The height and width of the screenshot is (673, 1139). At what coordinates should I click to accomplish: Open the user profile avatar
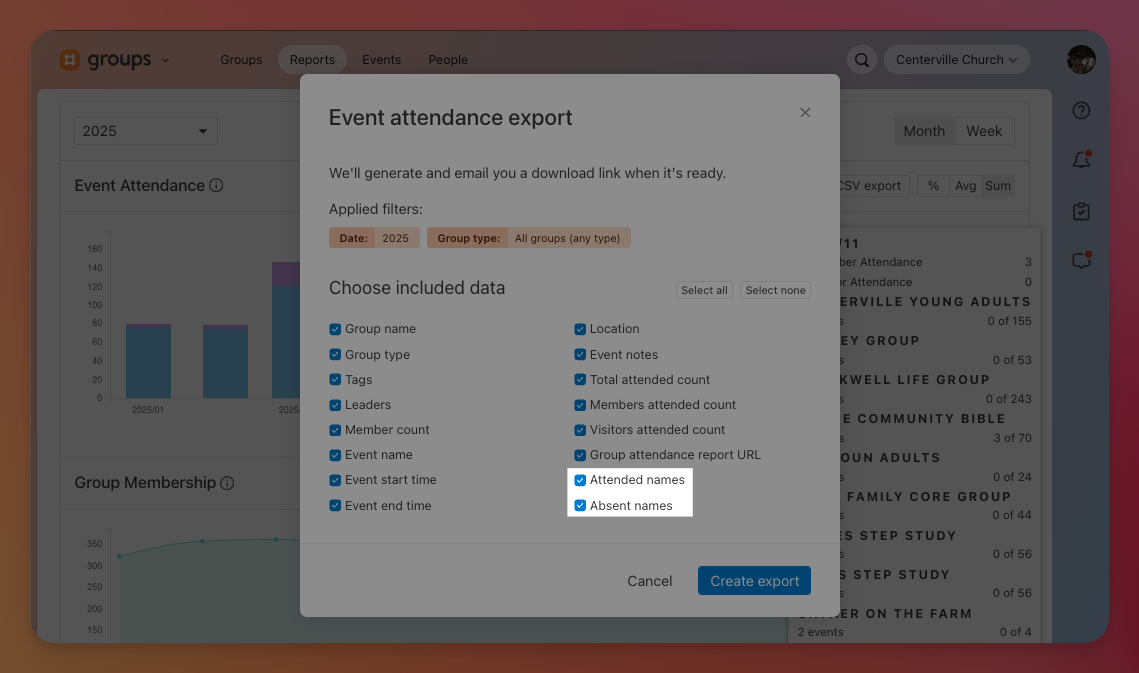(x=1081, y=60)
